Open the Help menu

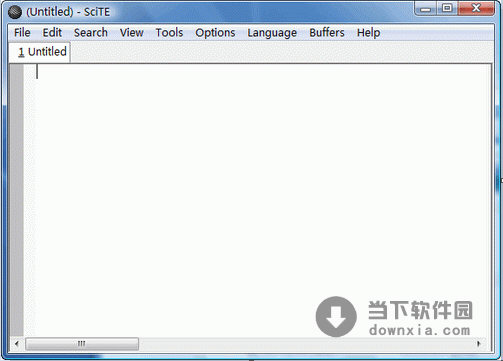coord(368,33)
